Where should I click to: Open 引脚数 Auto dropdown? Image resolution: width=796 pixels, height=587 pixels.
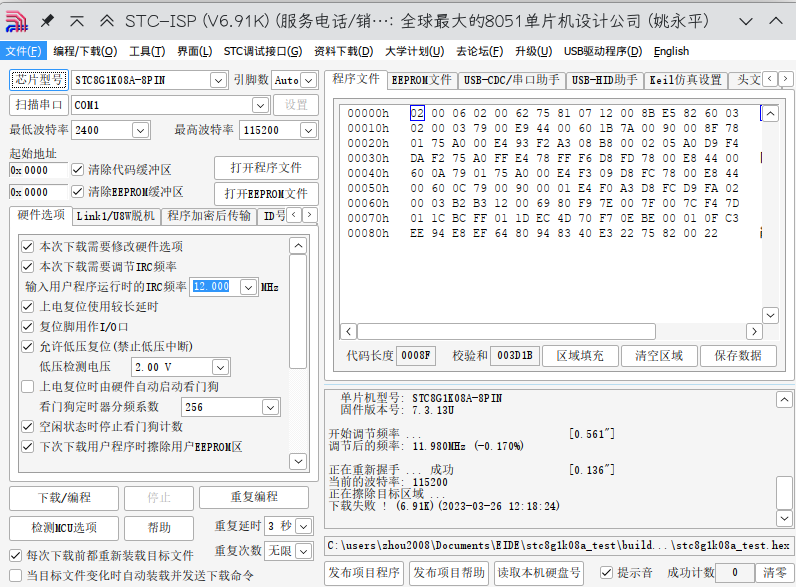click(x=308, y=80)
